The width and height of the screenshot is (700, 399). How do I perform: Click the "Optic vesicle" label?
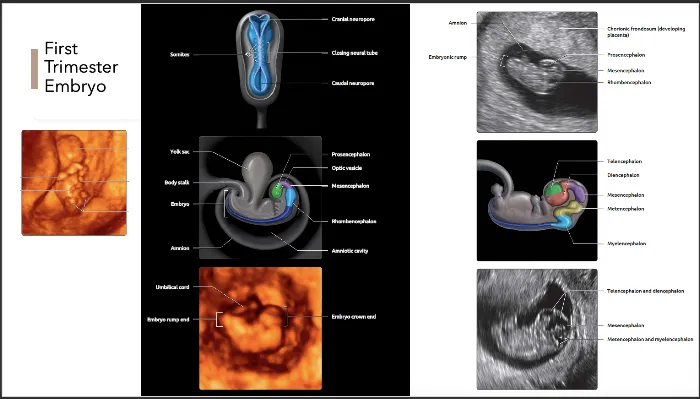coord(347,168)
